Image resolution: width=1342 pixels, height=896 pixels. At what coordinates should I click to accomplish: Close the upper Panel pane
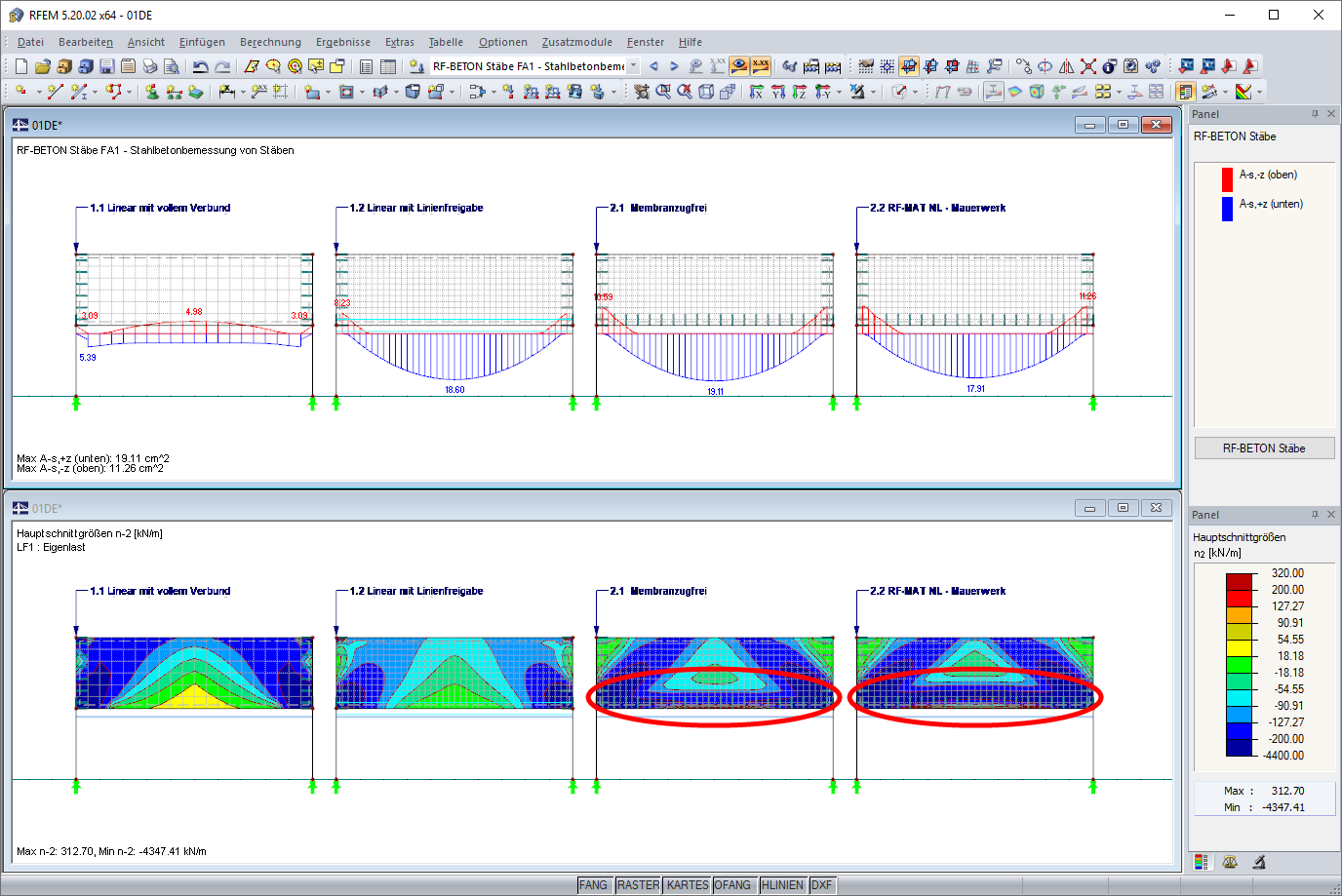click(x=1331, y=114)
